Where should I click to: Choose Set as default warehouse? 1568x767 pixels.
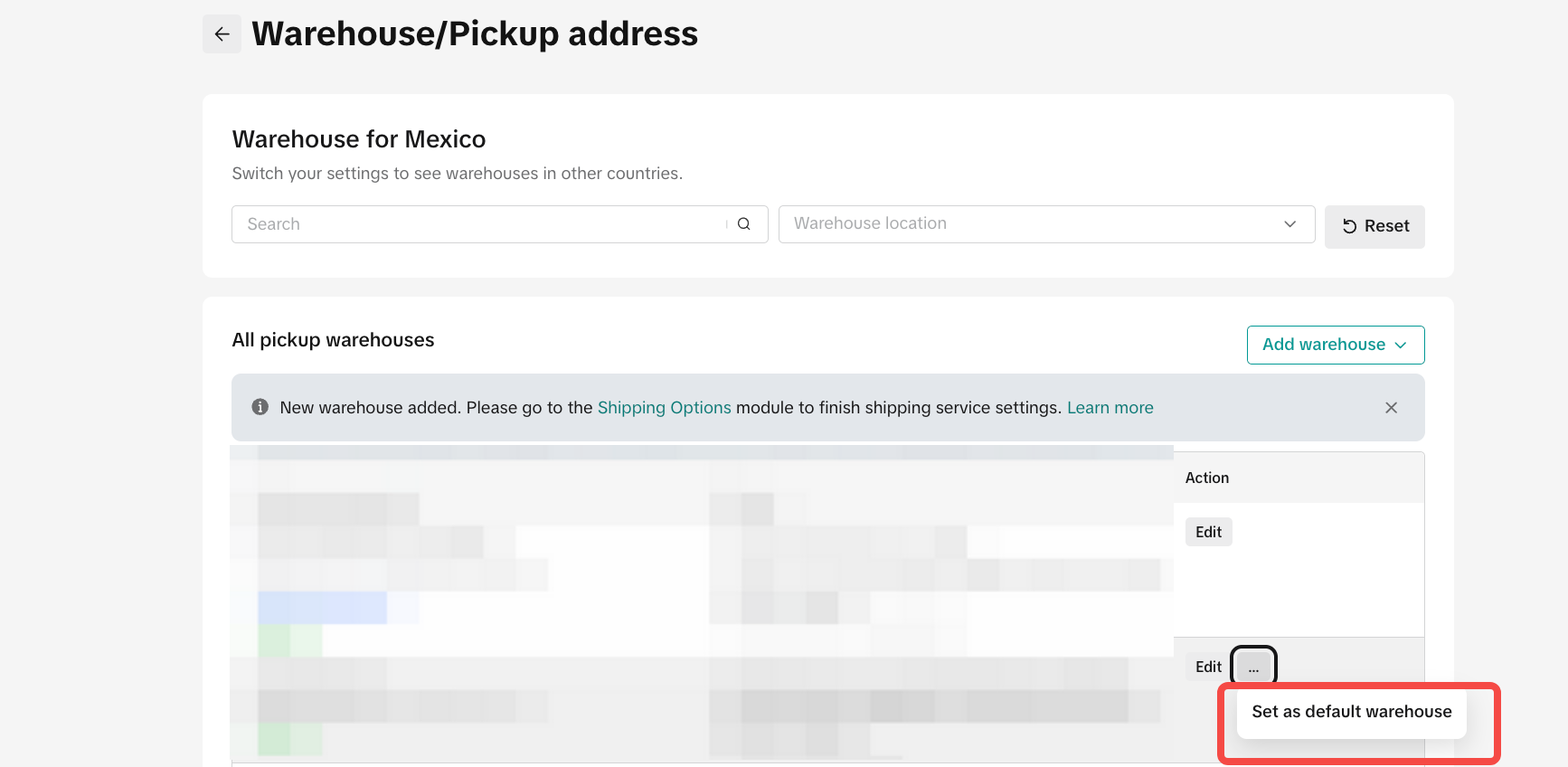1352,712
